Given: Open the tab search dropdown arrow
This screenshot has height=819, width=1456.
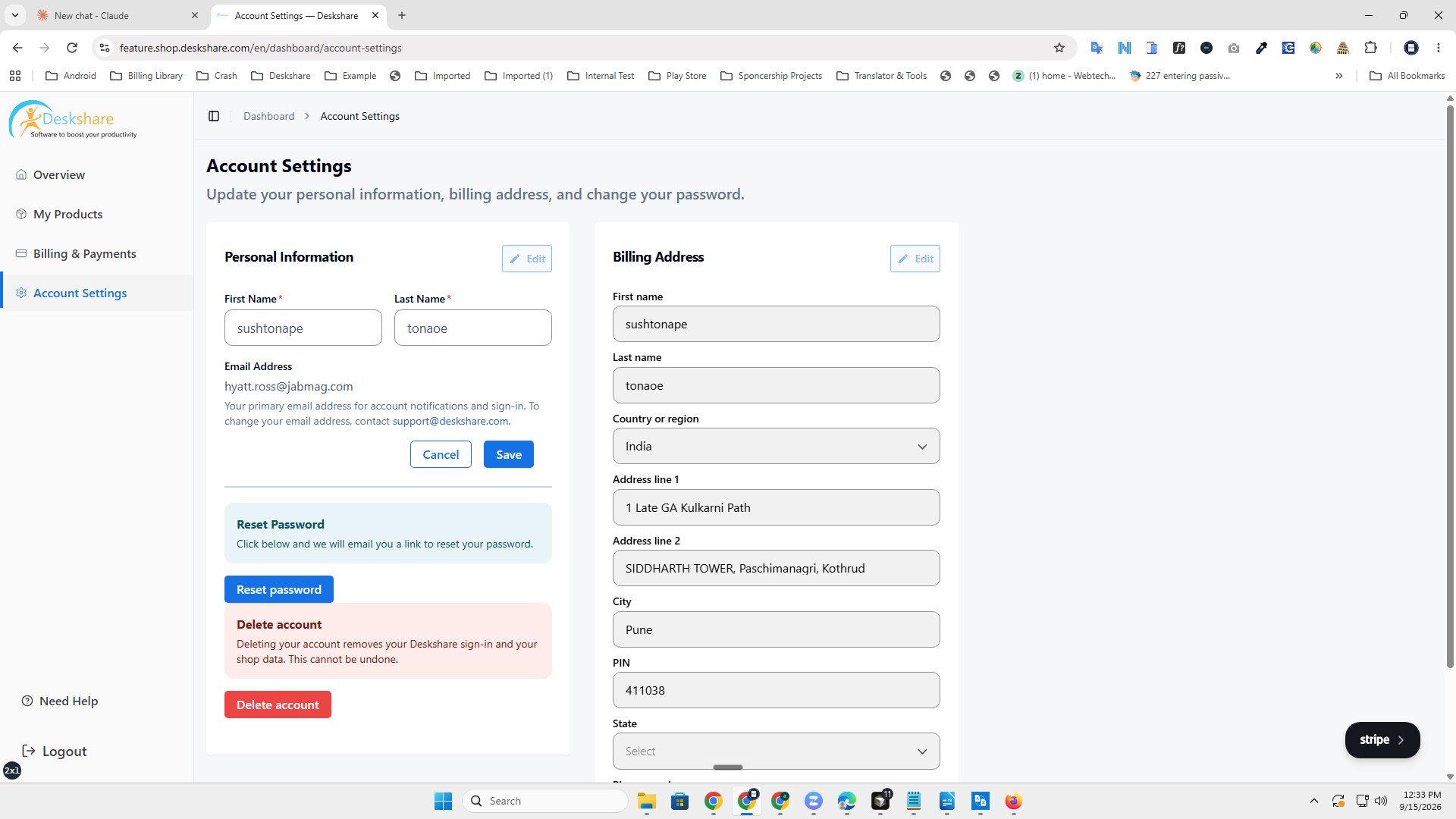Looking at the screenshot, I should click(15, 15).
